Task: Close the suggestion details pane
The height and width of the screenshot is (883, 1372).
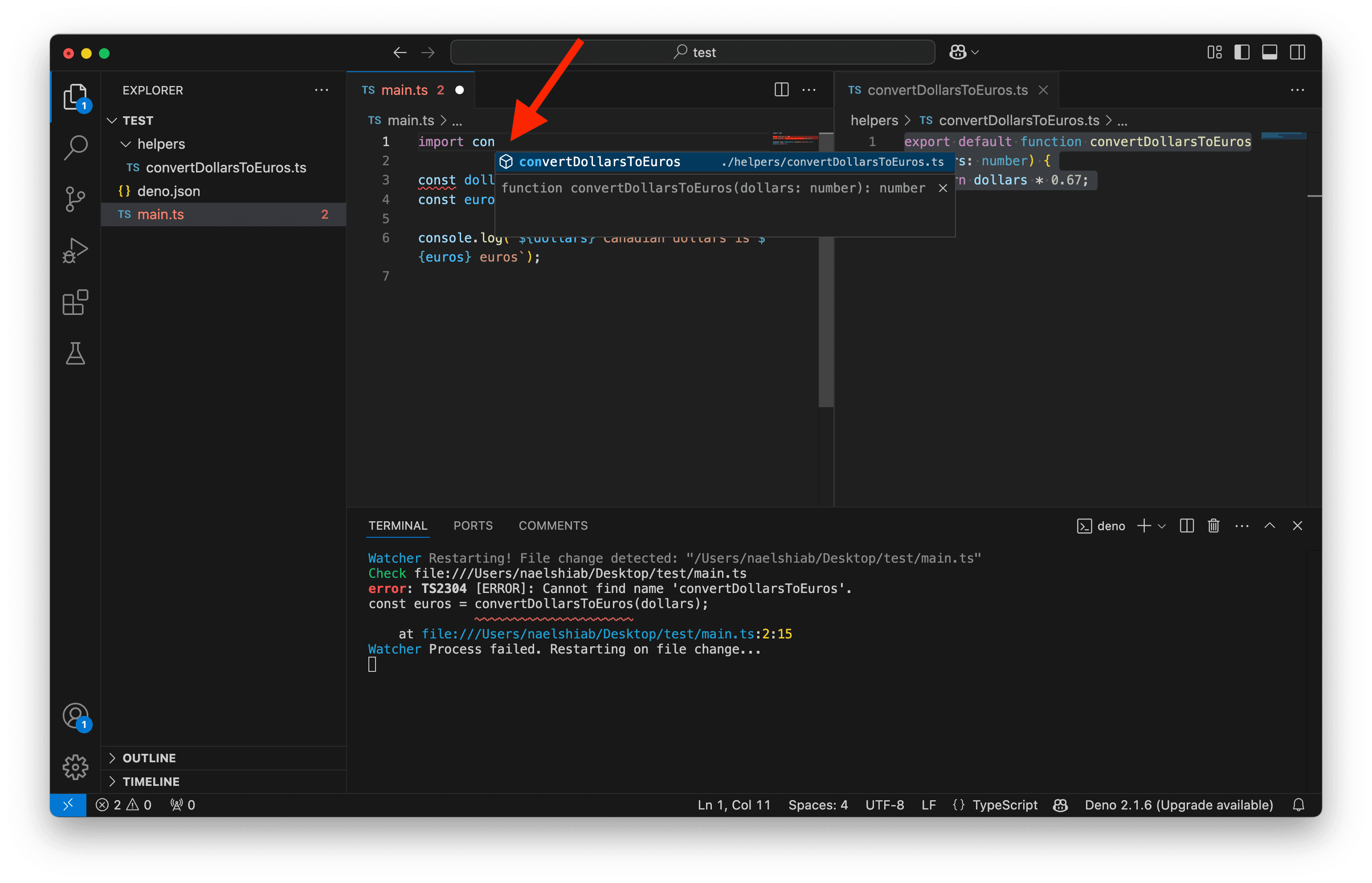Action: pyautogui.click(x=943, y=188)
